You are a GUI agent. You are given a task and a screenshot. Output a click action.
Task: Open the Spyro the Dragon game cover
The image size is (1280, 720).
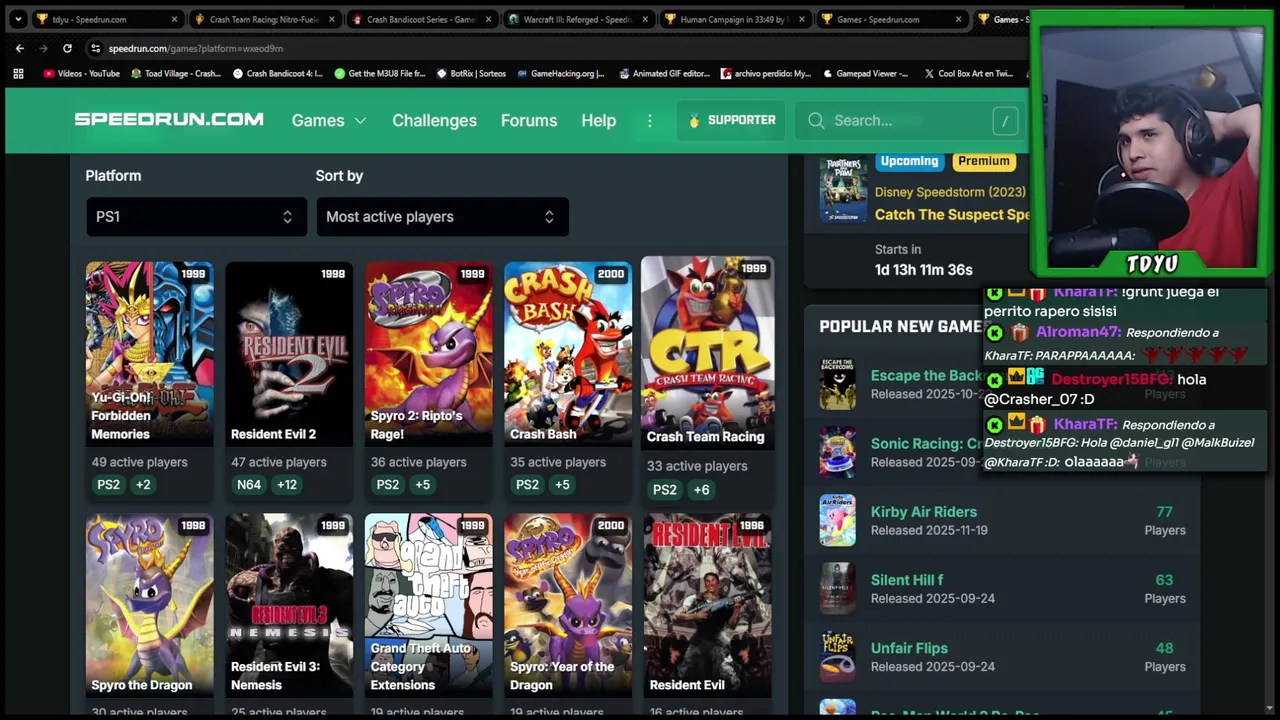[149, 605]
